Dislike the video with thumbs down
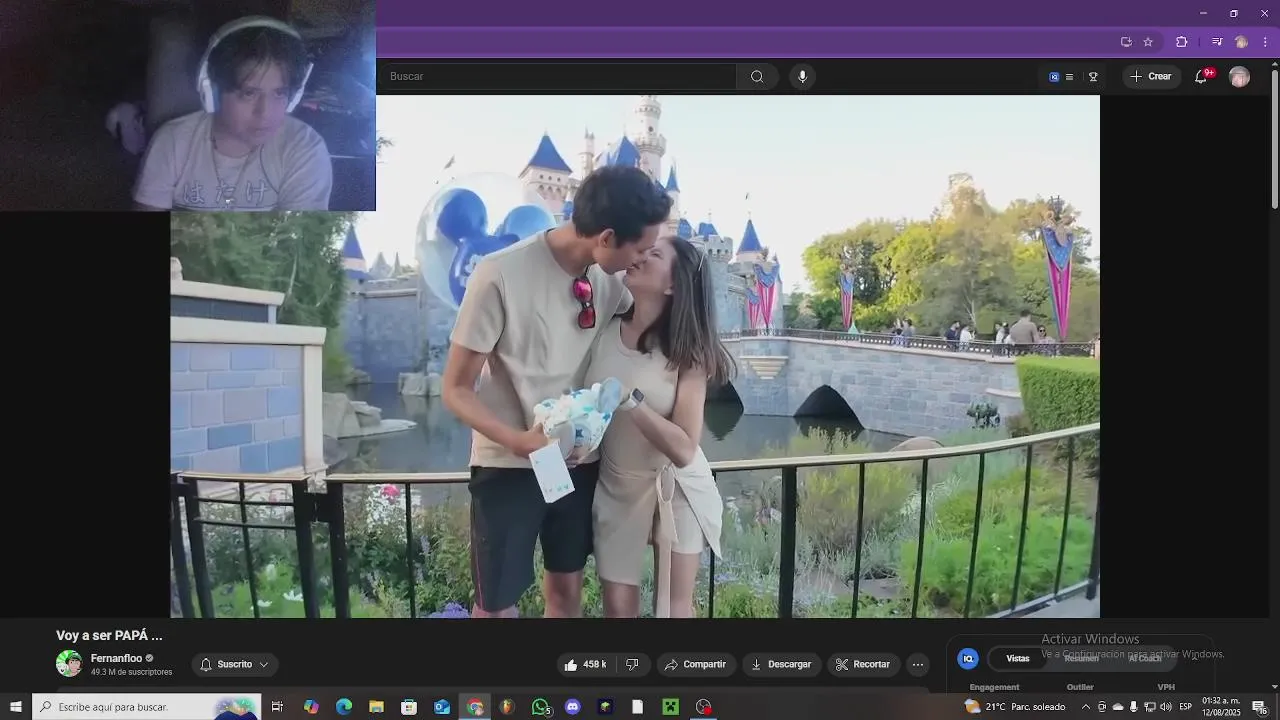This screenshot has width=1280, height=720. pyautogui.click(x=632, y=664)
